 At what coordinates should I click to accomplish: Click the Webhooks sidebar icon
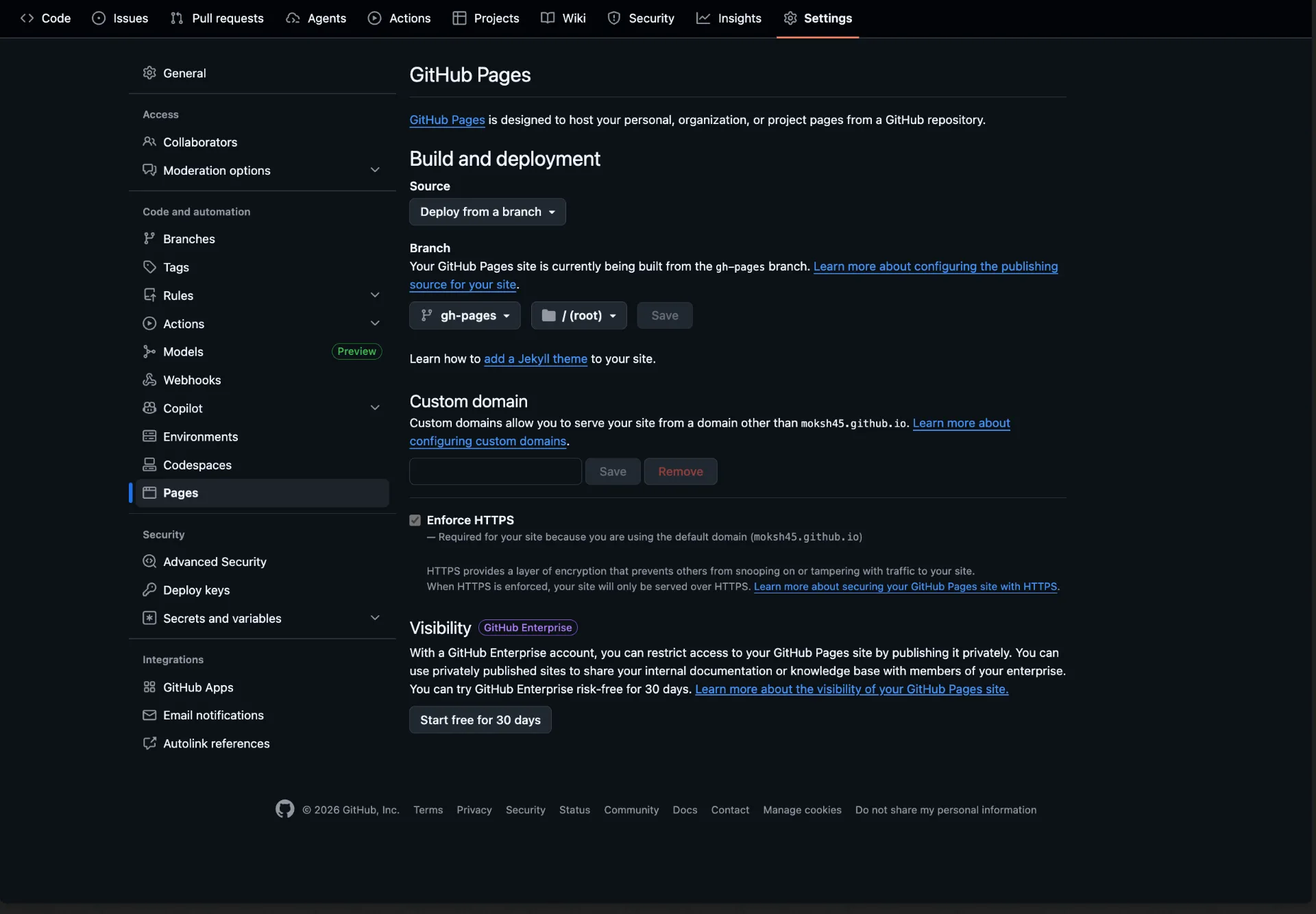tap(149, 380)
